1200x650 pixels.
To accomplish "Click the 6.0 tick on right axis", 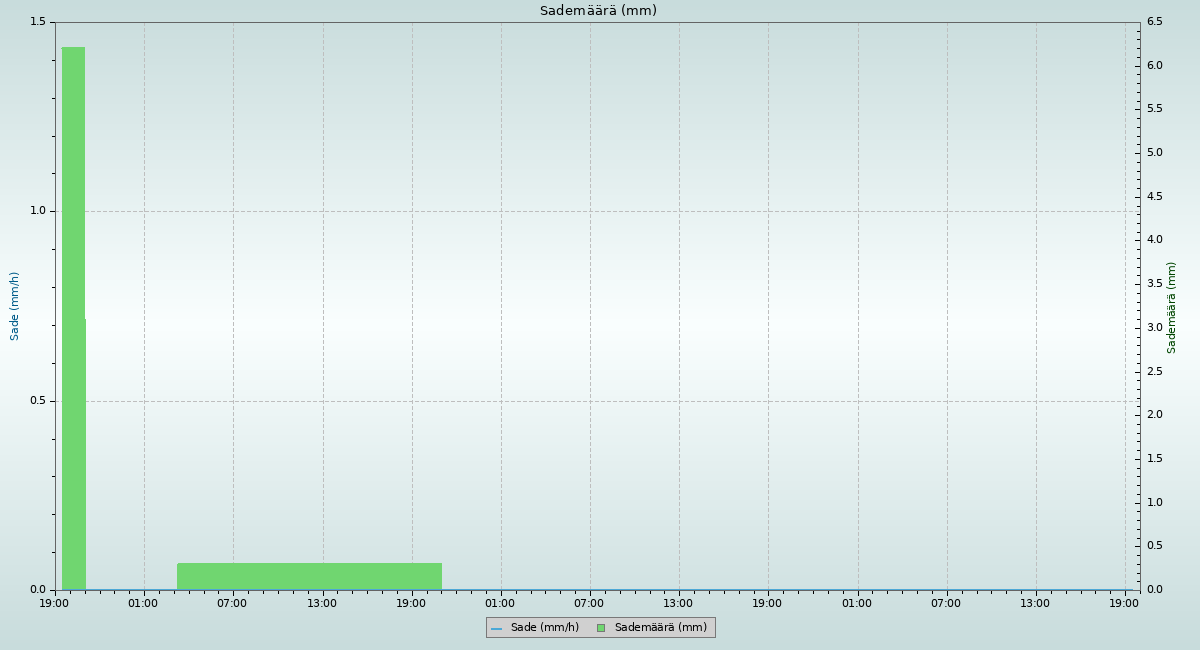I will coord(1154,65).
